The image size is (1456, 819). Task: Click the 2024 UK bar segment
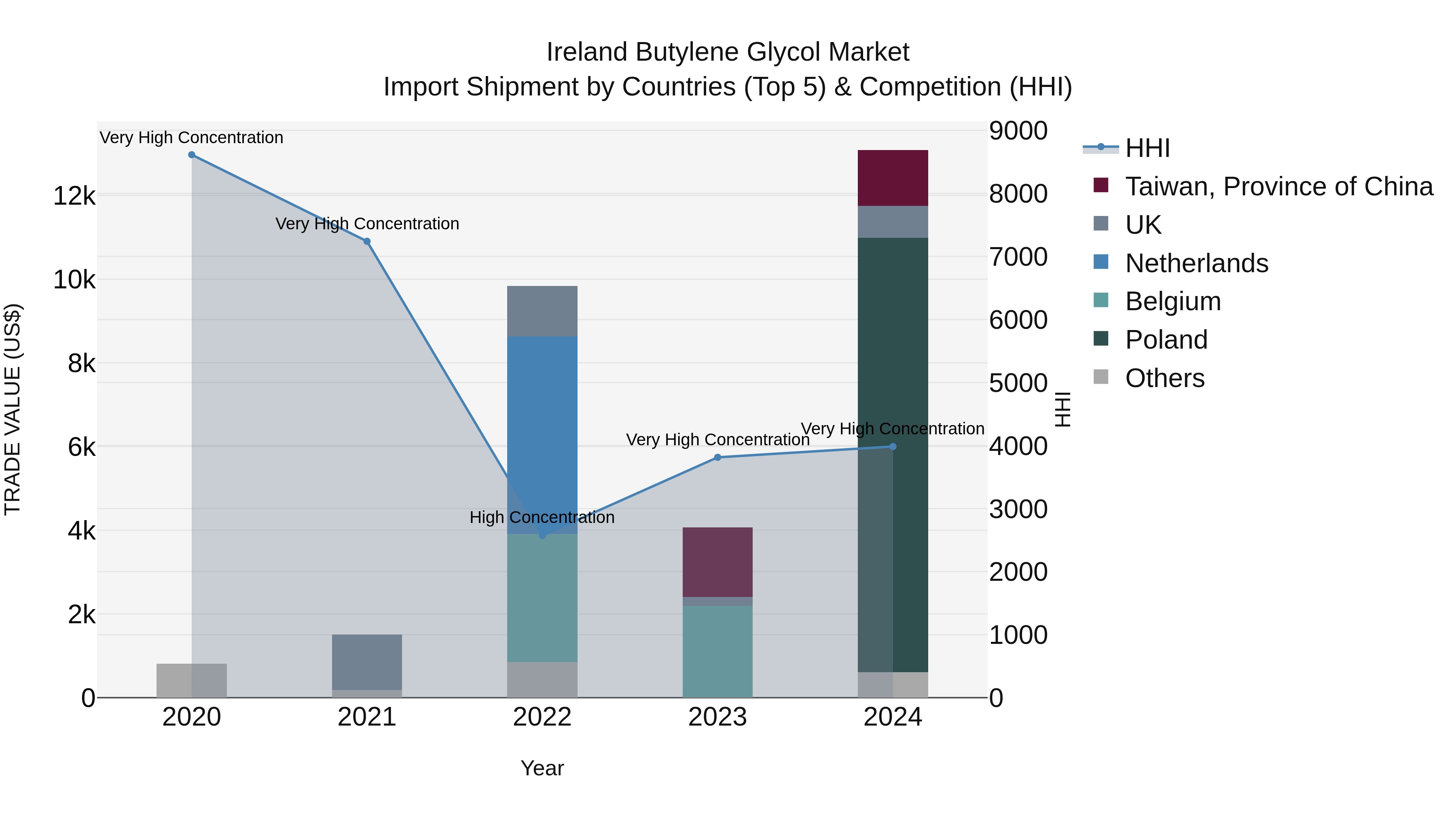(x=893, y=222)
